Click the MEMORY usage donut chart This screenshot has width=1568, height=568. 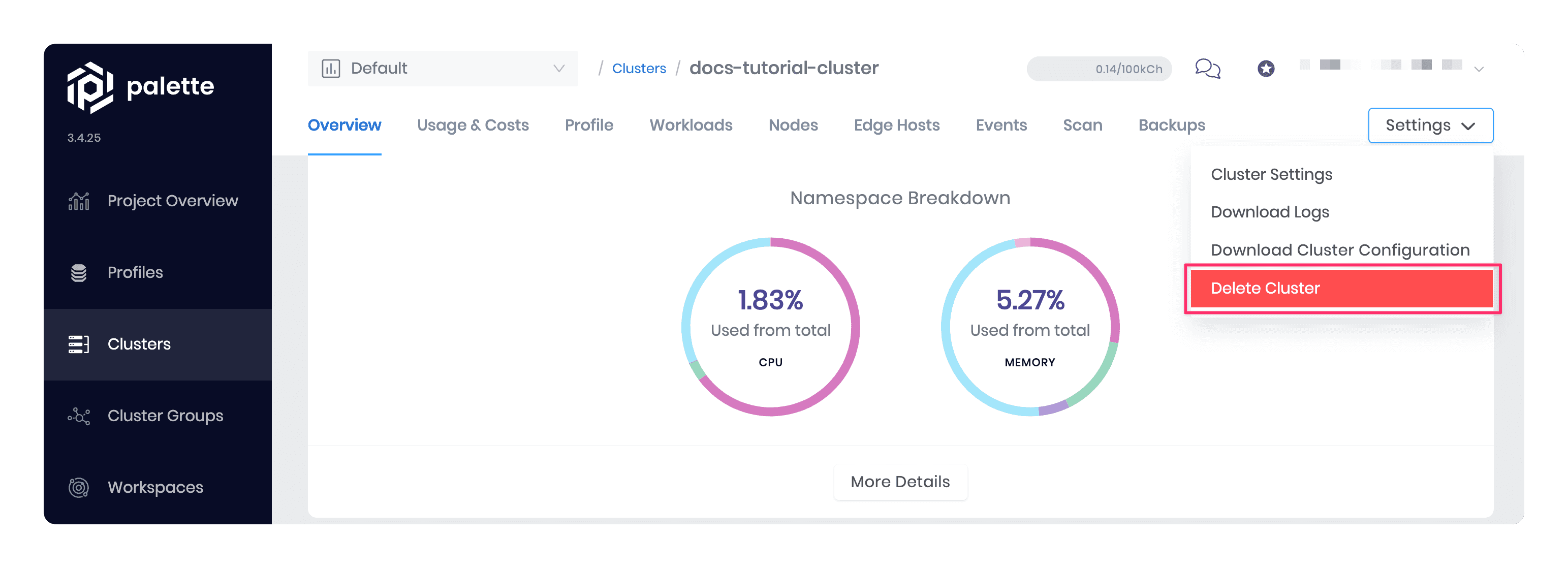click(x=1030, y=327)
